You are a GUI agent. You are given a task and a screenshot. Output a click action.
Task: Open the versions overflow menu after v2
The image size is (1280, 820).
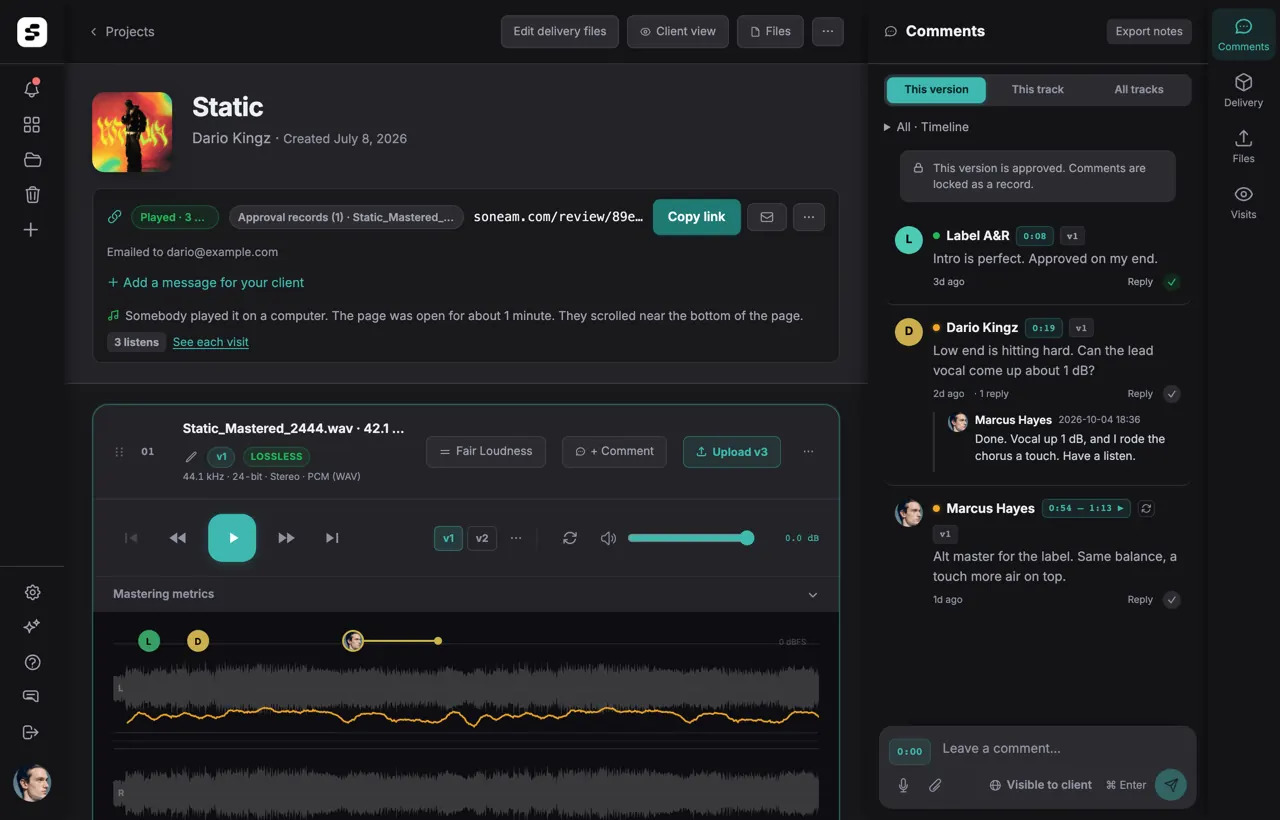(516, 538)
